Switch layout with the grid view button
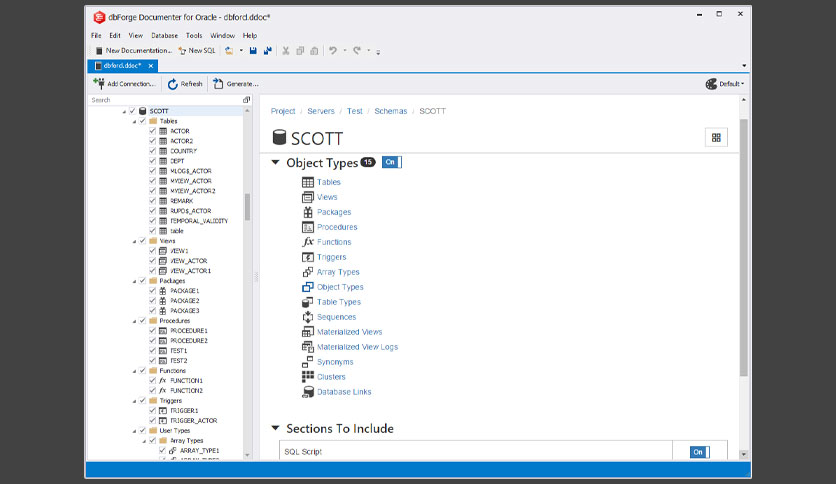This screenshot has height=484, width=836. coord(716,138)
